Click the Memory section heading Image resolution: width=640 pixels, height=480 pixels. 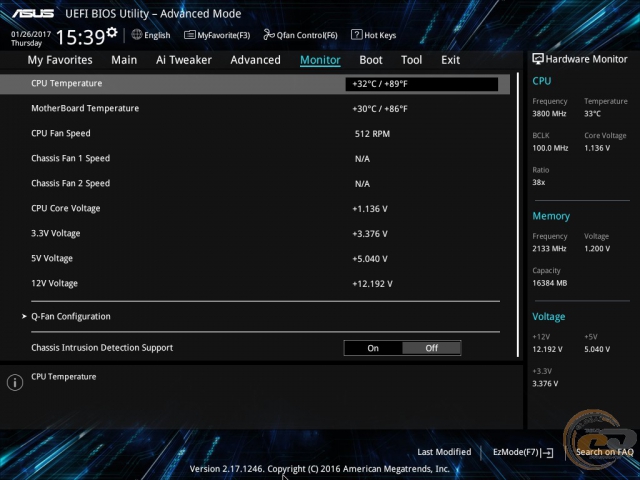coord(551,216)
